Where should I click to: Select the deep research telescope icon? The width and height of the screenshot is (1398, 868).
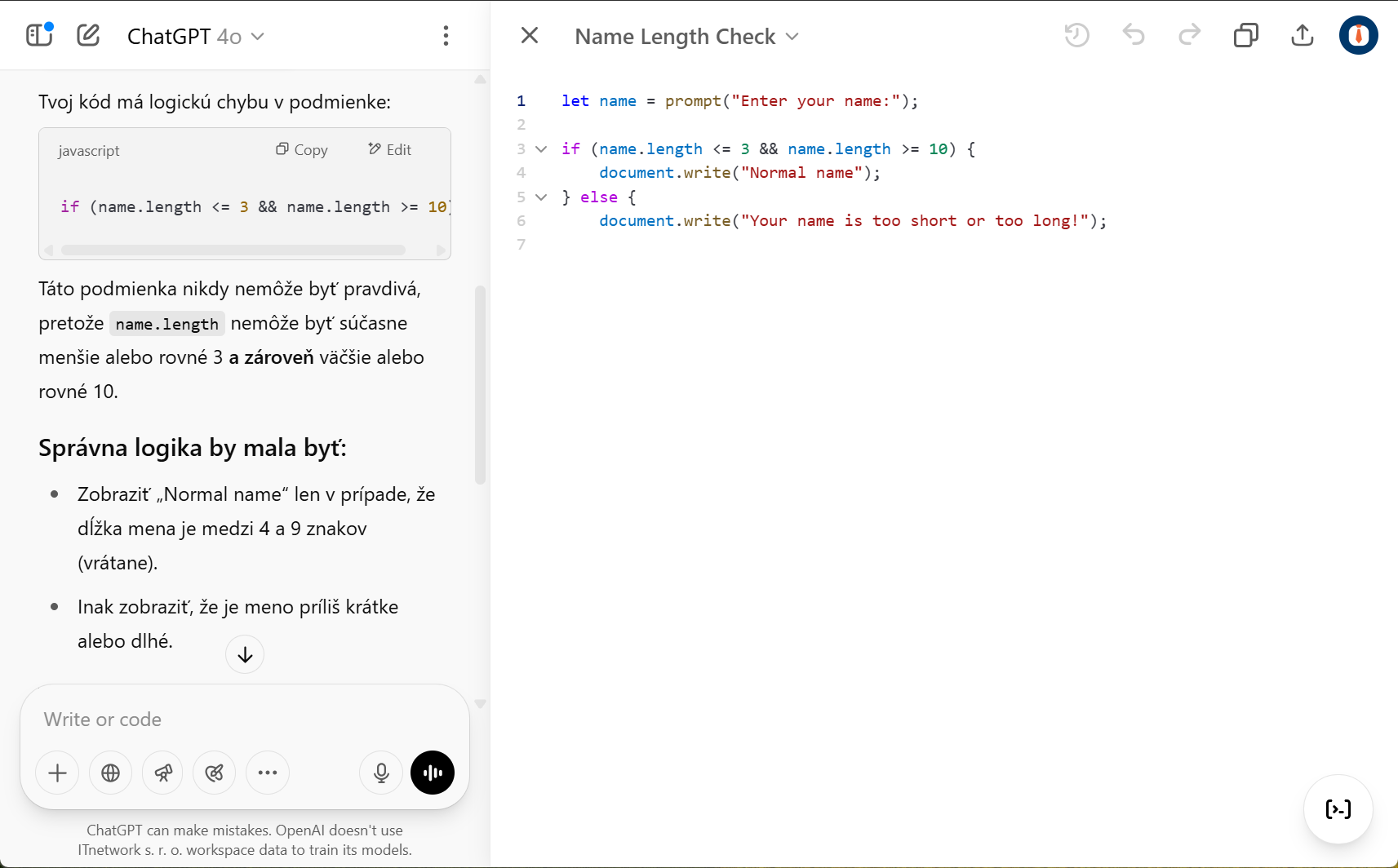coord(162,773)
